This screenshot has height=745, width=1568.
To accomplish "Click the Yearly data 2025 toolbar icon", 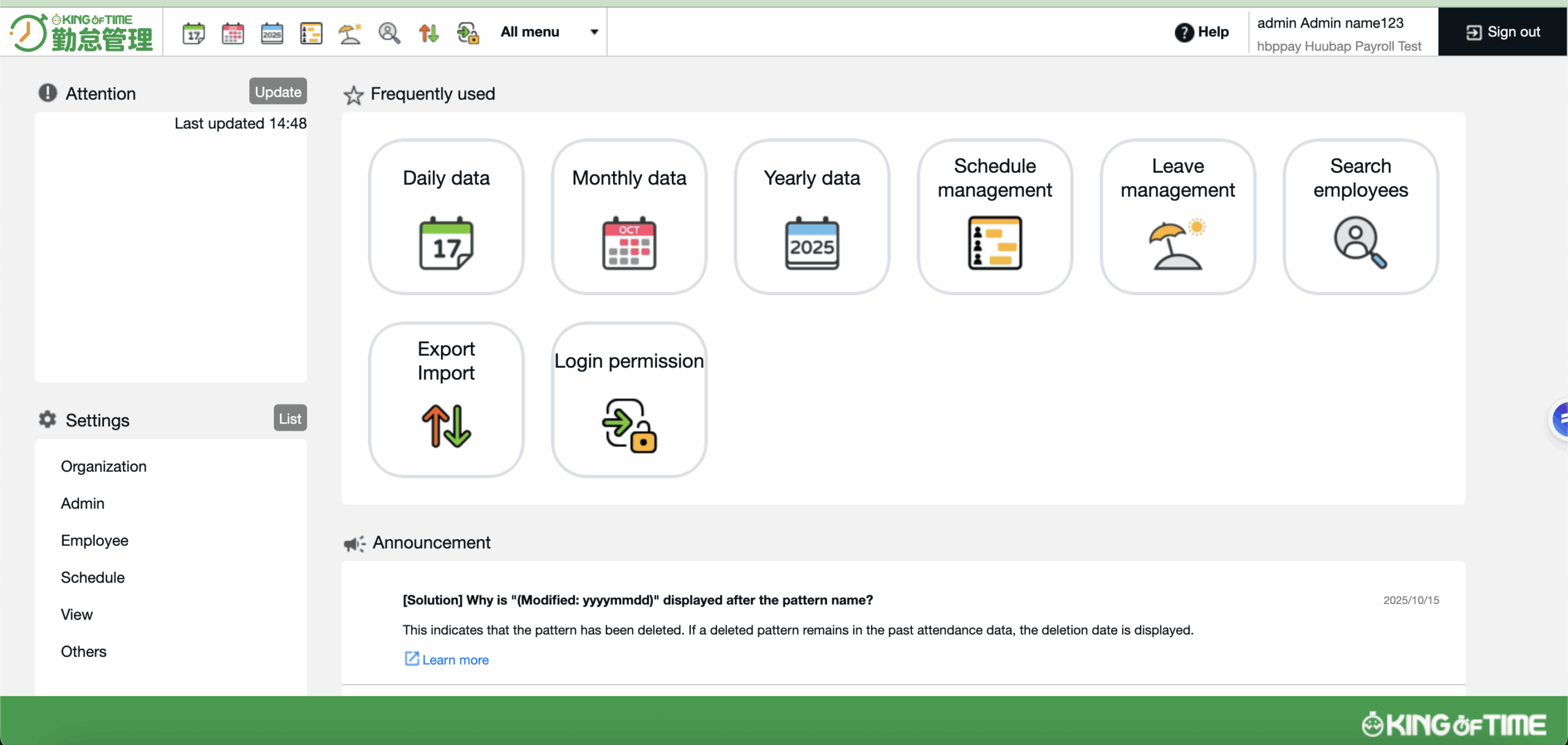I will click(x=272, y=32).
